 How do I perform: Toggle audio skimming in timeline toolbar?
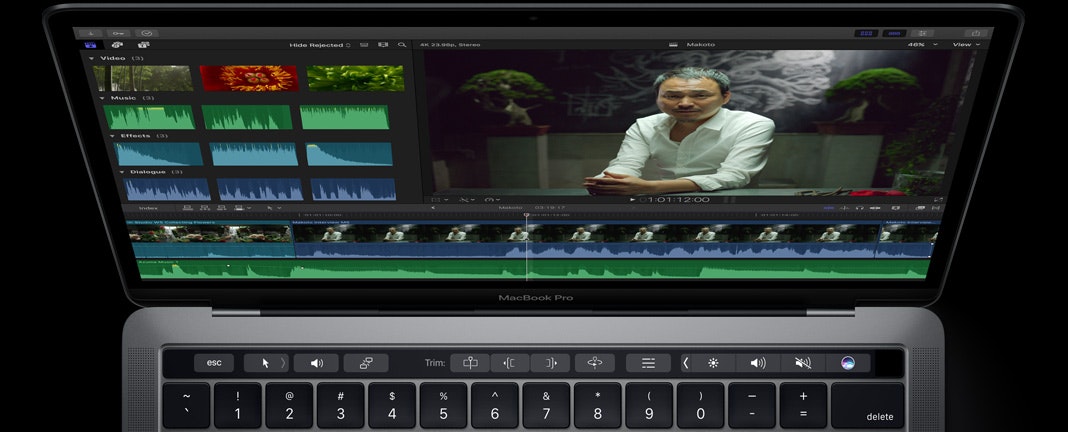845,208
